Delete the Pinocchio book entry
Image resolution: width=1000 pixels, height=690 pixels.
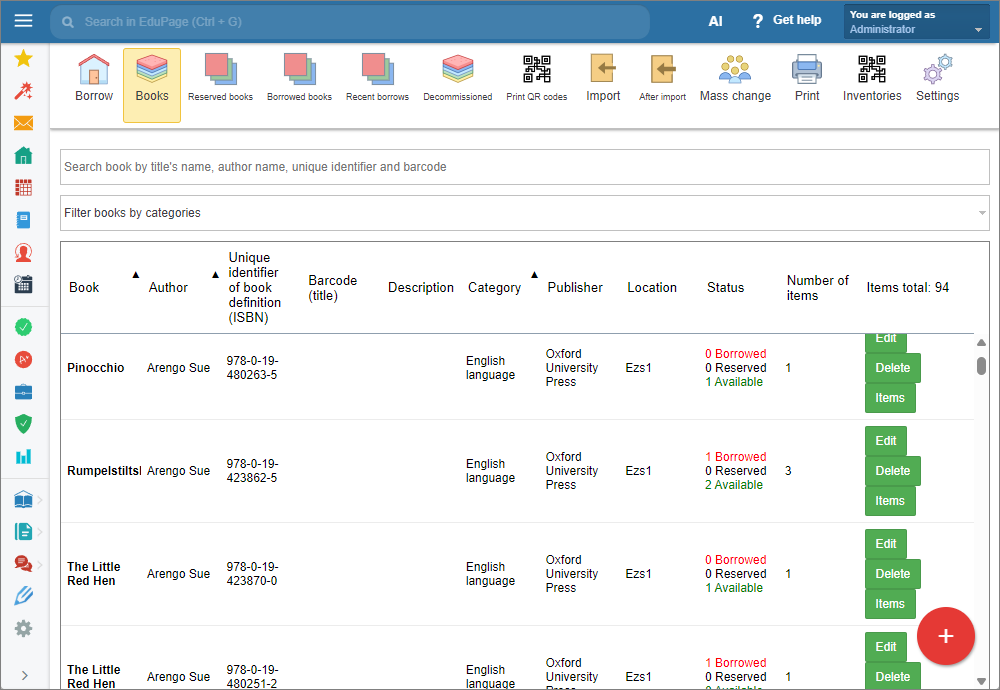pos(892,368)
